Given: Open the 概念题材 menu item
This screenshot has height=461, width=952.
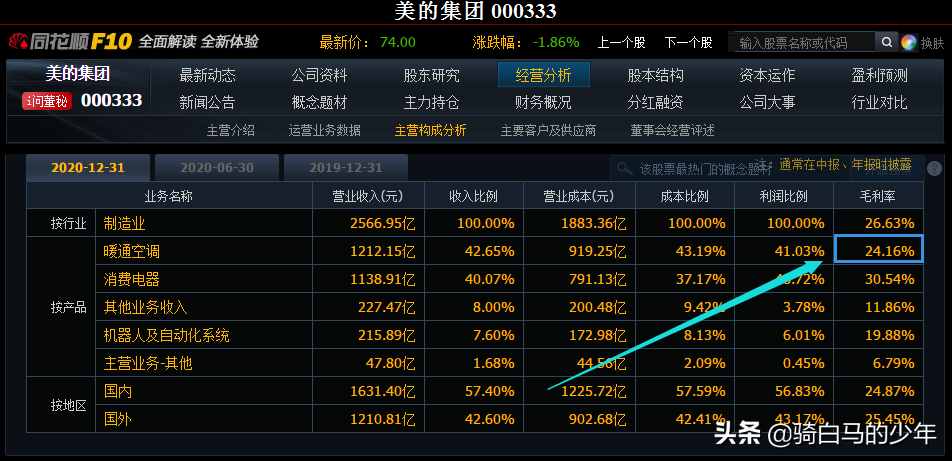Looking at the screenshot, I should pyautogui.click(x=319, y=102).
